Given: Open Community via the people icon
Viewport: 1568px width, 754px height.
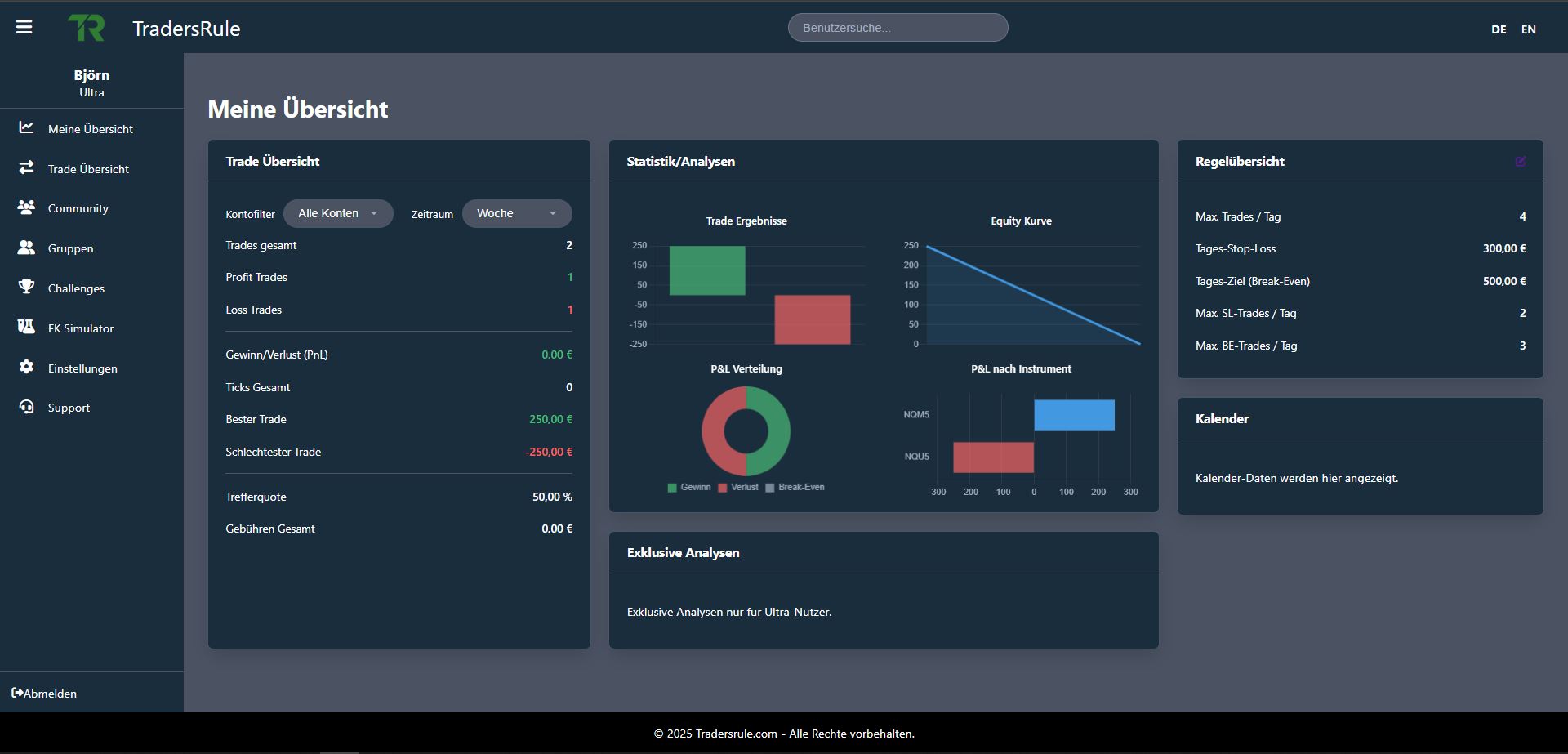Looking at the screenshot, I should point(26,208).
